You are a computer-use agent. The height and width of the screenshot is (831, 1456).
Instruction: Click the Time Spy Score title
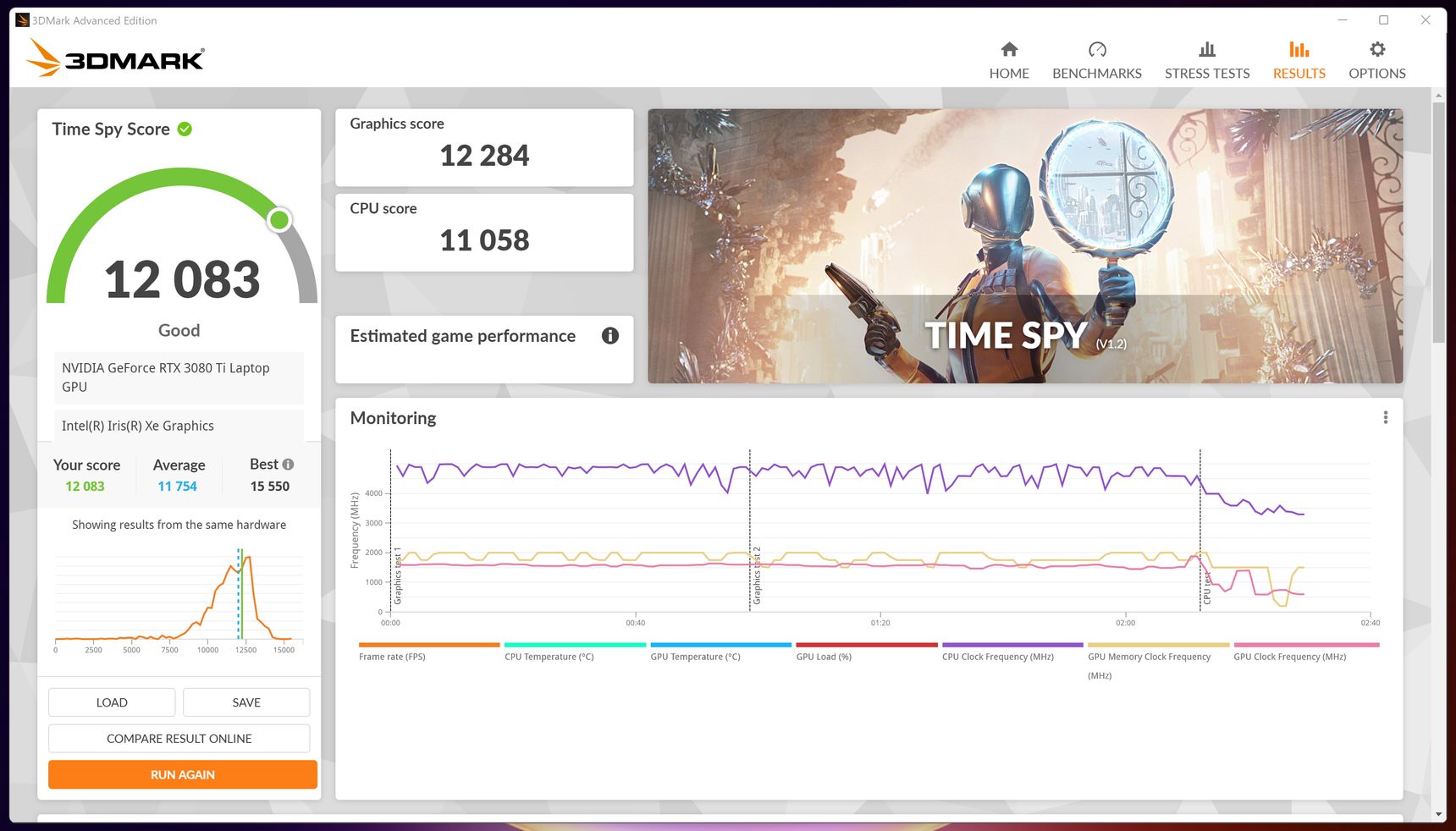coord(111,129)
